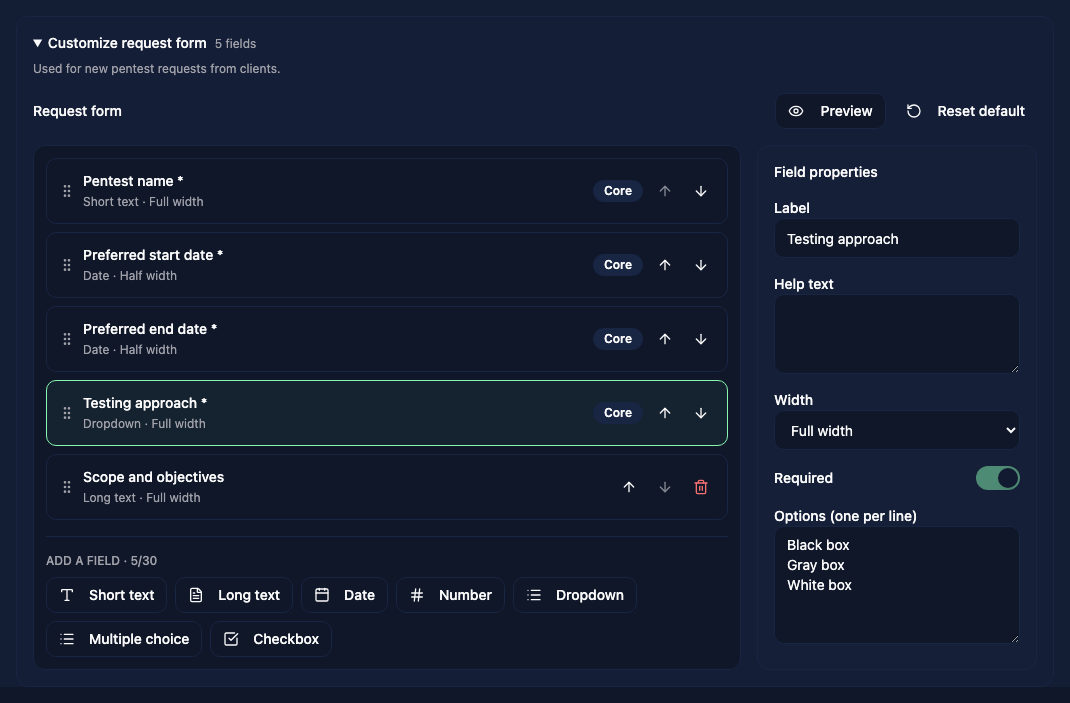Click the Core badge on Preferred end date
The image size is (1070, 703).
coord(618,339)
